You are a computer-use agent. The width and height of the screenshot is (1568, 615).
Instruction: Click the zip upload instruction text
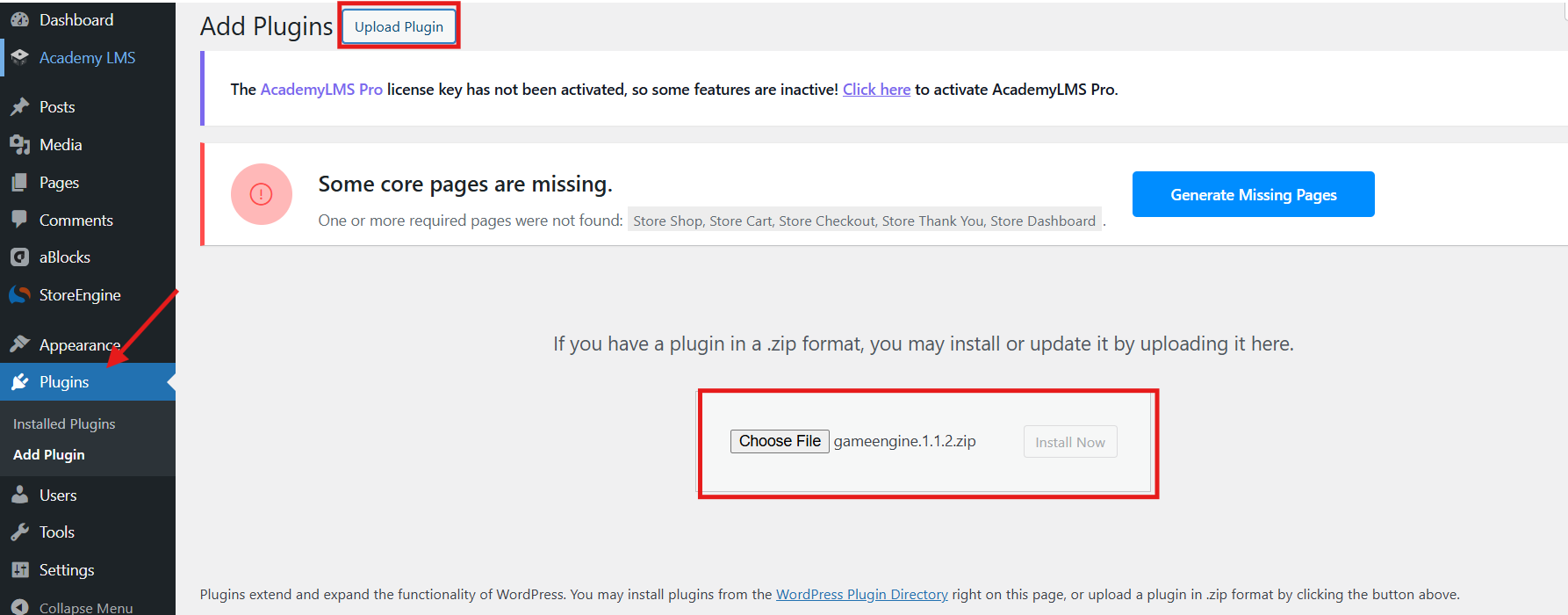tap(924, 344)
